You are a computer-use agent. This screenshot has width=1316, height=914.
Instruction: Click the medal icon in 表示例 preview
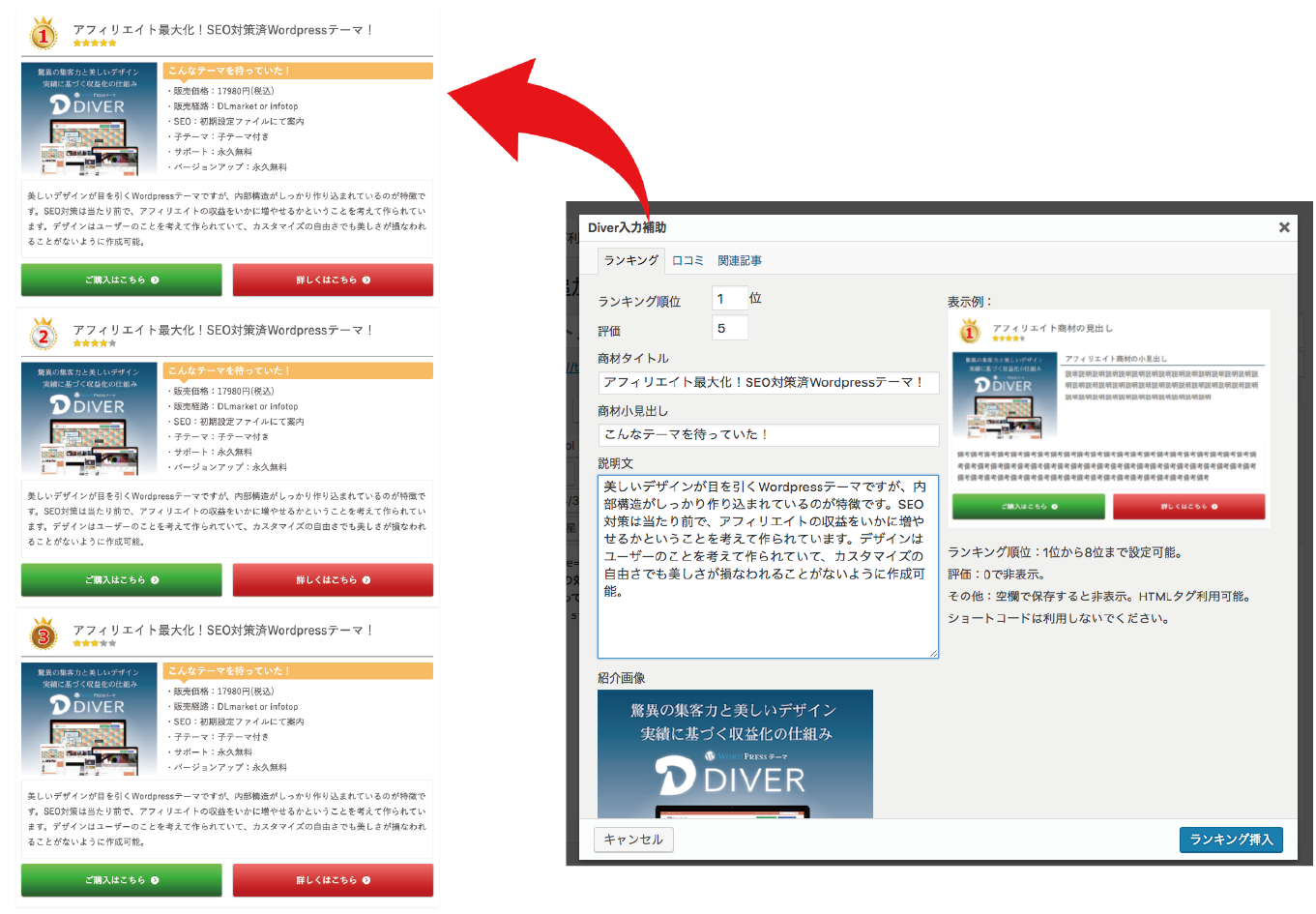click(970, 332)
